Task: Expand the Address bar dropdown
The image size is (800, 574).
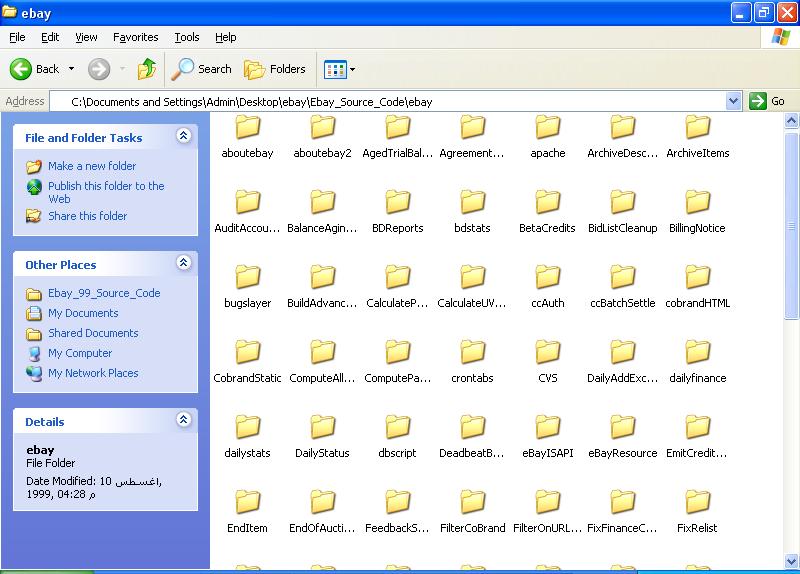Action: click(732, 101)
